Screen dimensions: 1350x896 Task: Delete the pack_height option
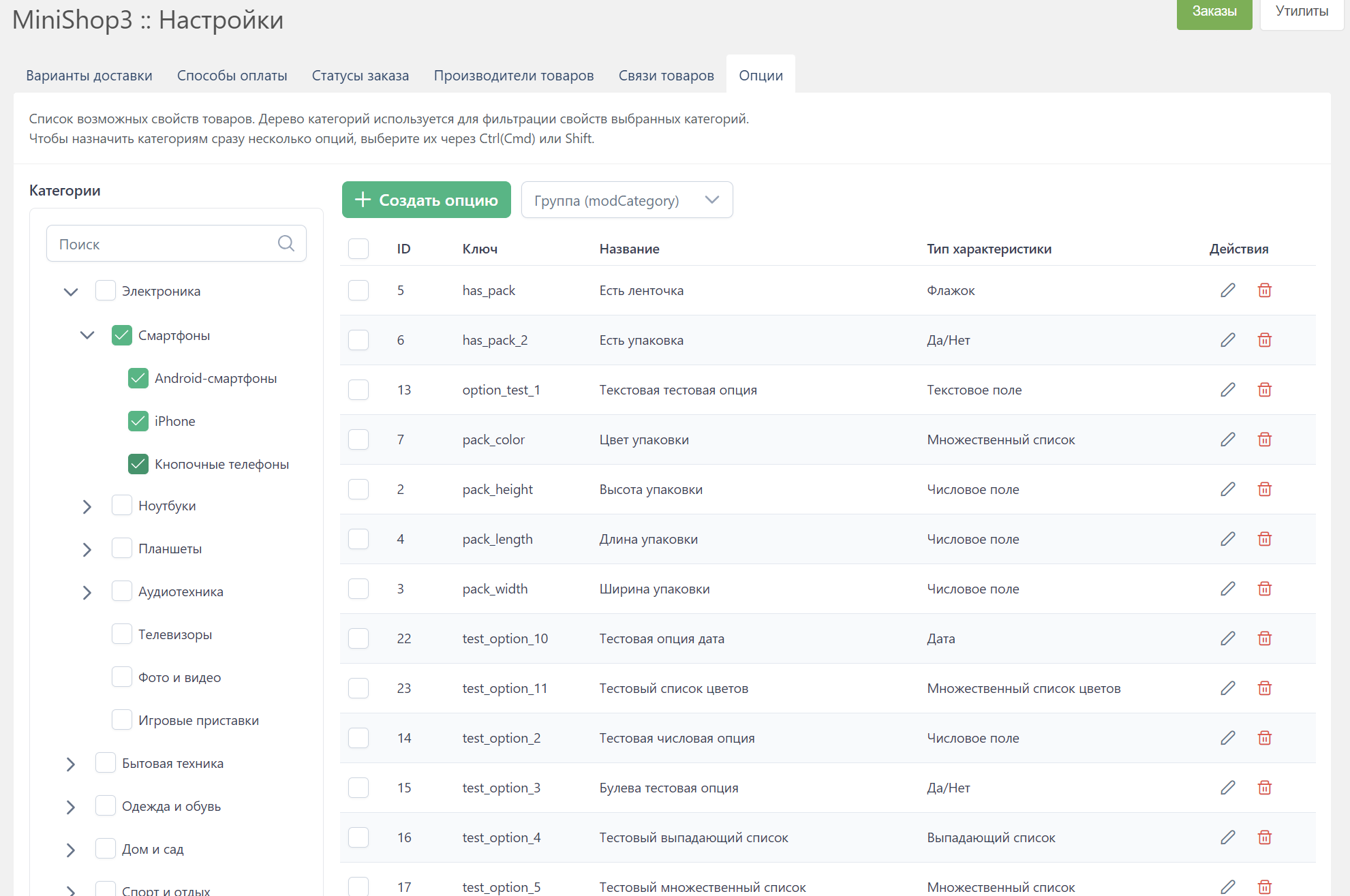1264,489
